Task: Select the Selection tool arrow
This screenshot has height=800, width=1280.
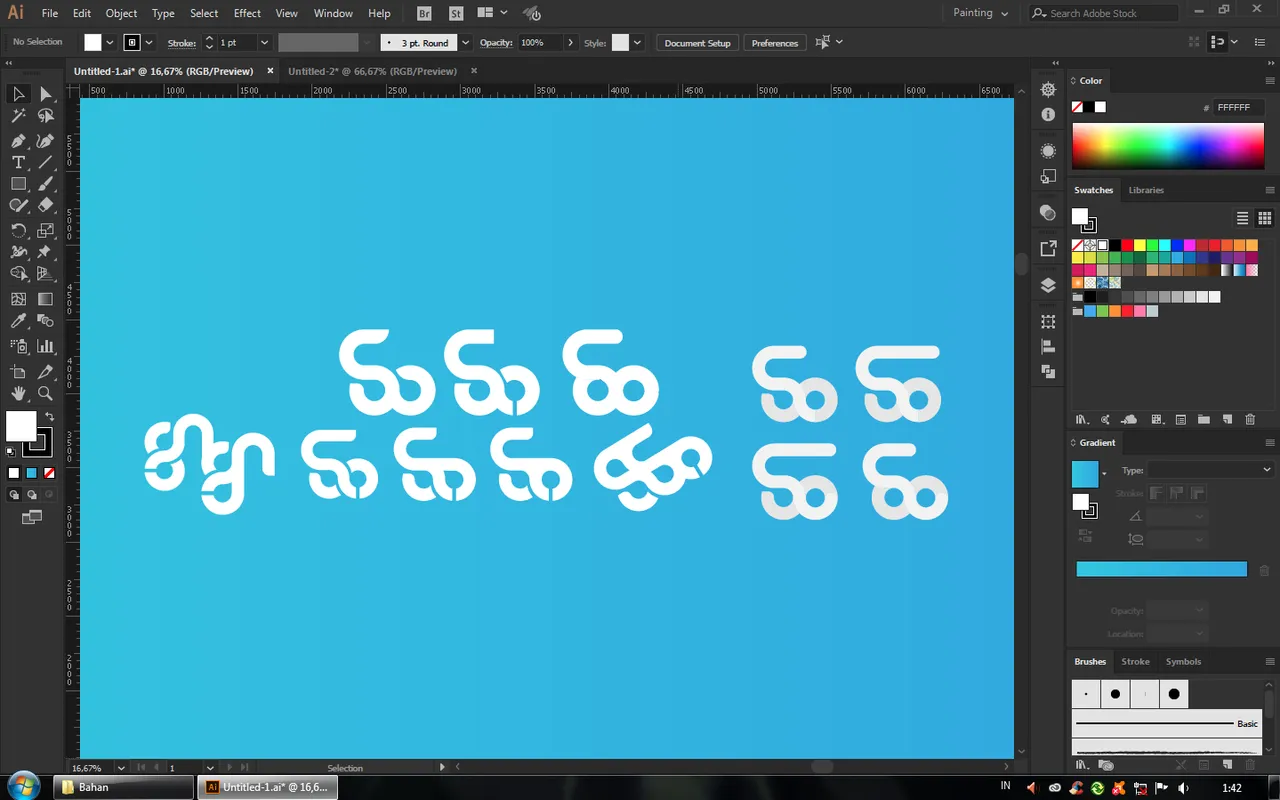Action: 18,94
